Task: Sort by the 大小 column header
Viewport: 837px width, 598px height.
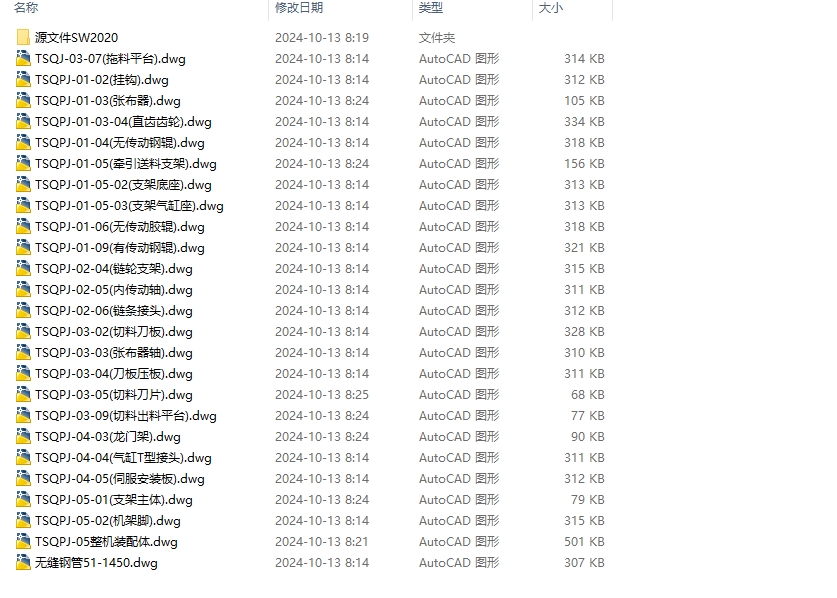Action: coord(551,7)
